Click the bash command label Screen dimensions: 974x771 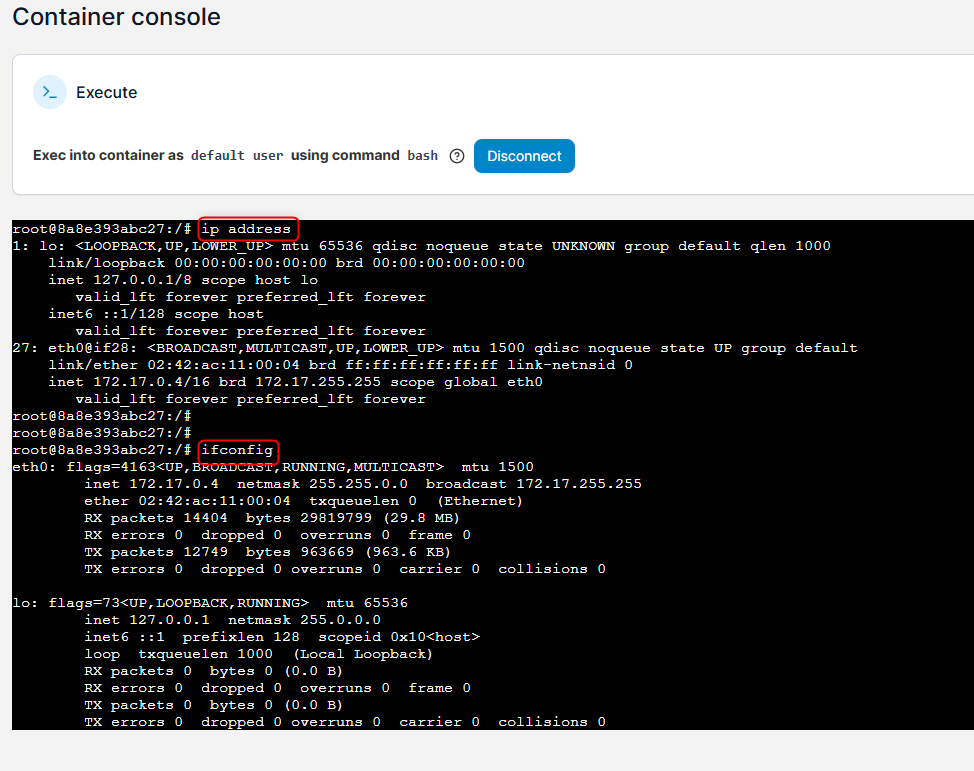tap(421, 155)
